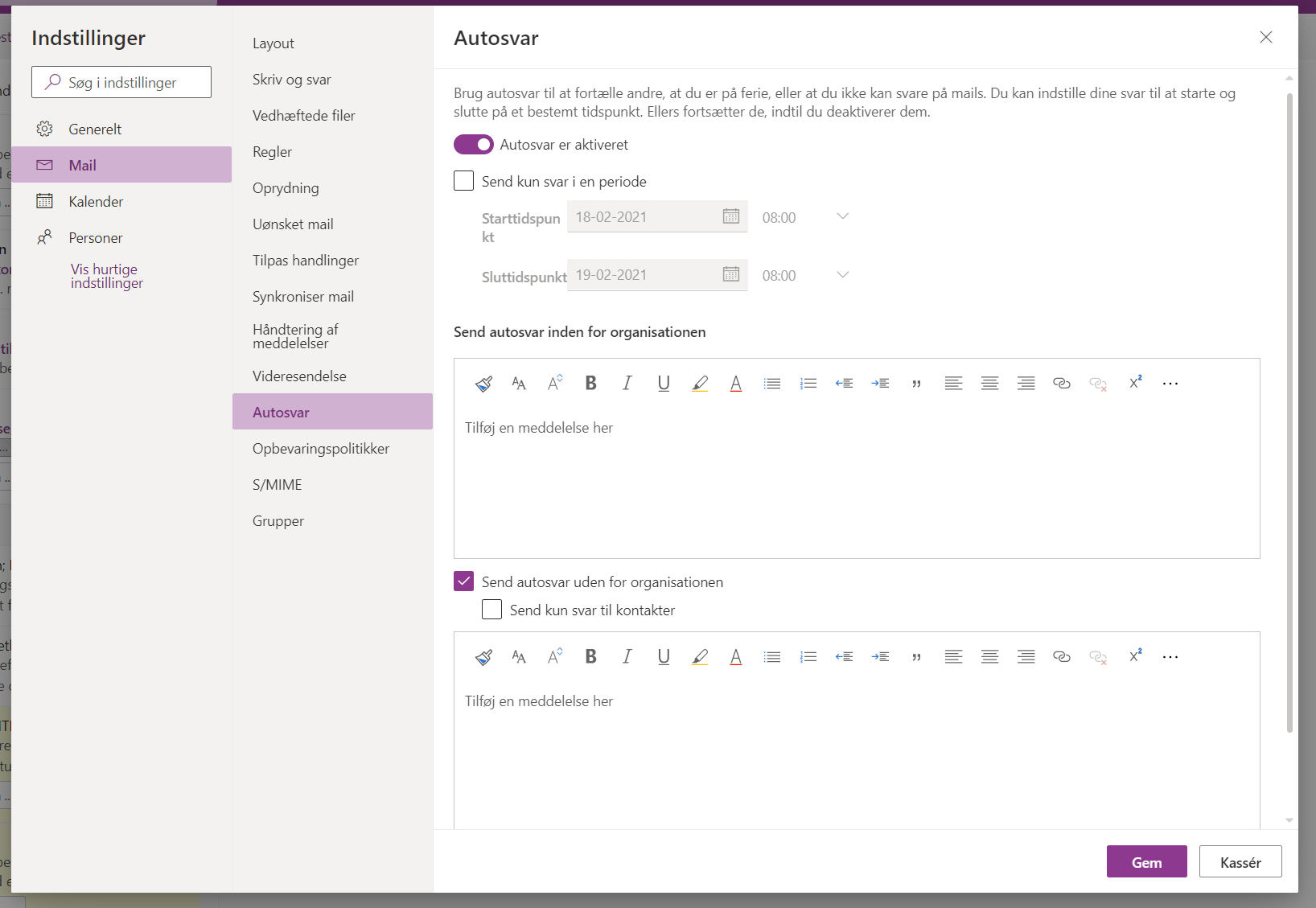Open Layout mail settings
This screenshot has height=908, width=1316.
point(332,43)
